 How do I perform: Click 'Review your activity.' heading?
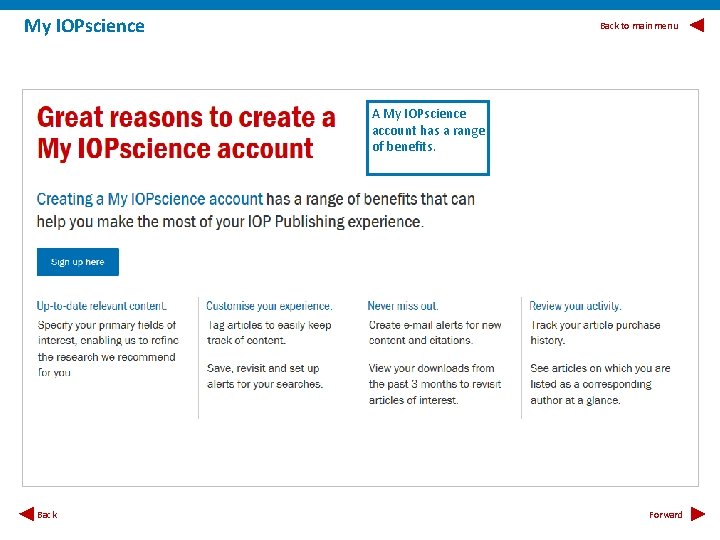click(575, 306)
